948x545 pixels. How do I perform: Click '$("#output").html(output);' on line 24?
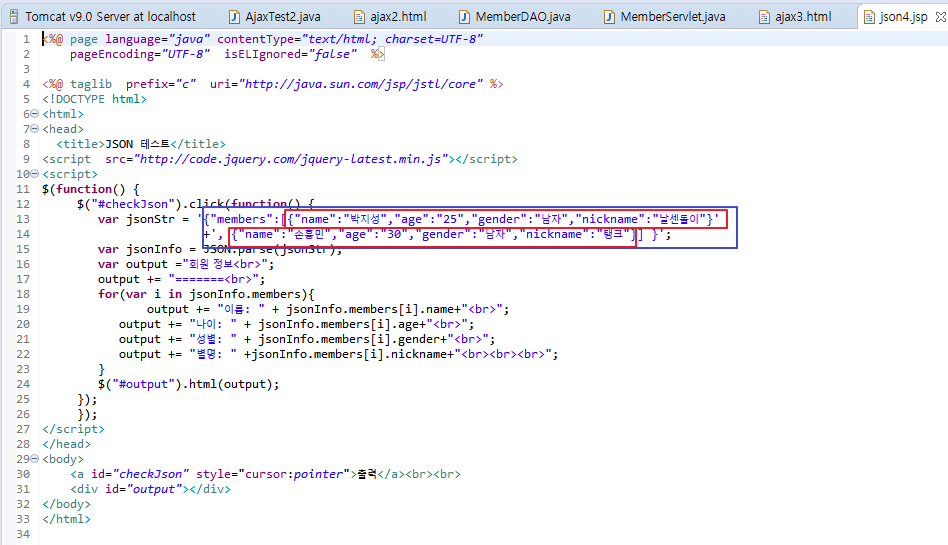pyautogui.click(x=189, y=384)
